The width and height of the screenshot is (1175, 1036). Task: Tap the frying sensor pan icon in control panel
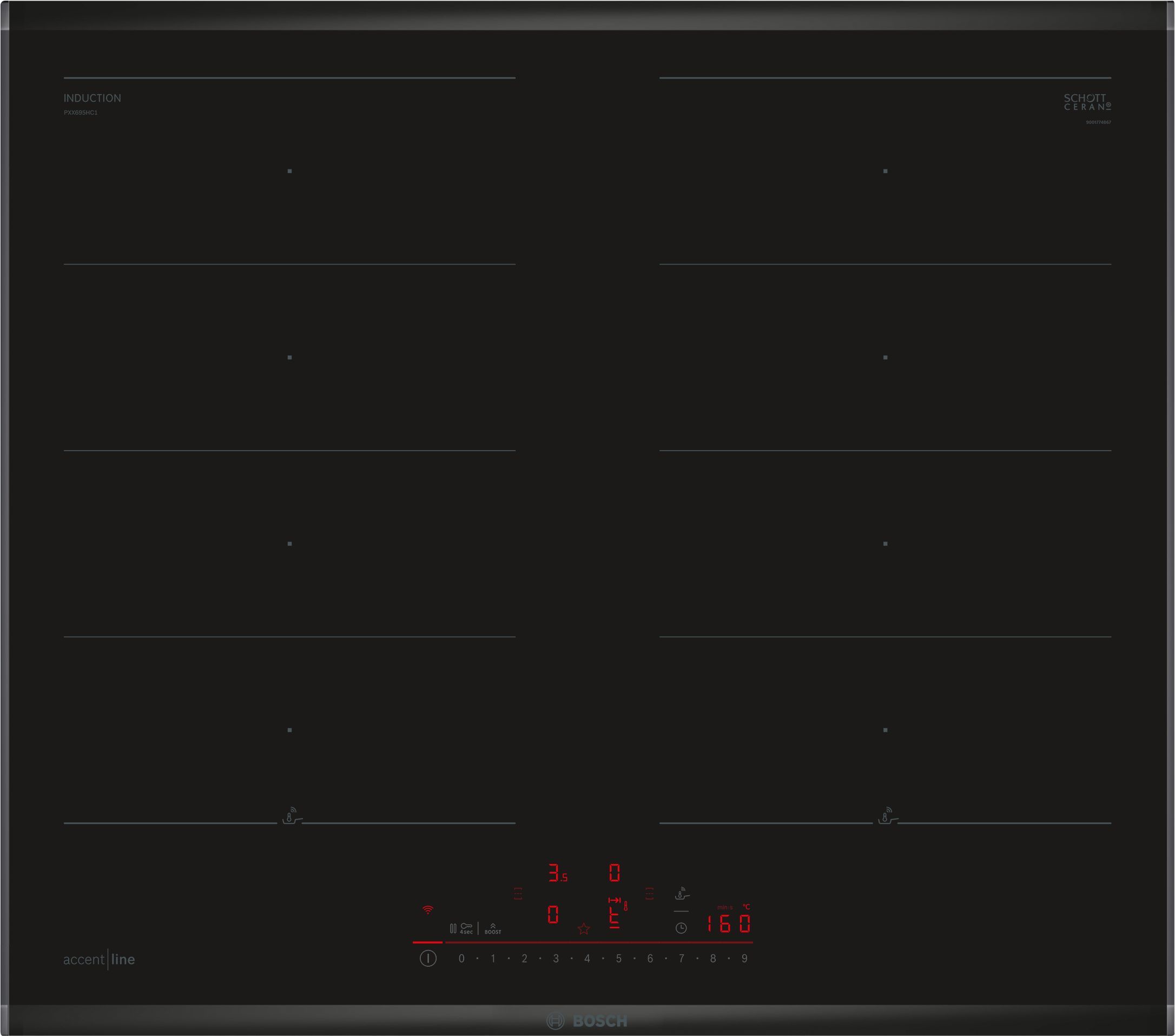click(x=682, y=894)
